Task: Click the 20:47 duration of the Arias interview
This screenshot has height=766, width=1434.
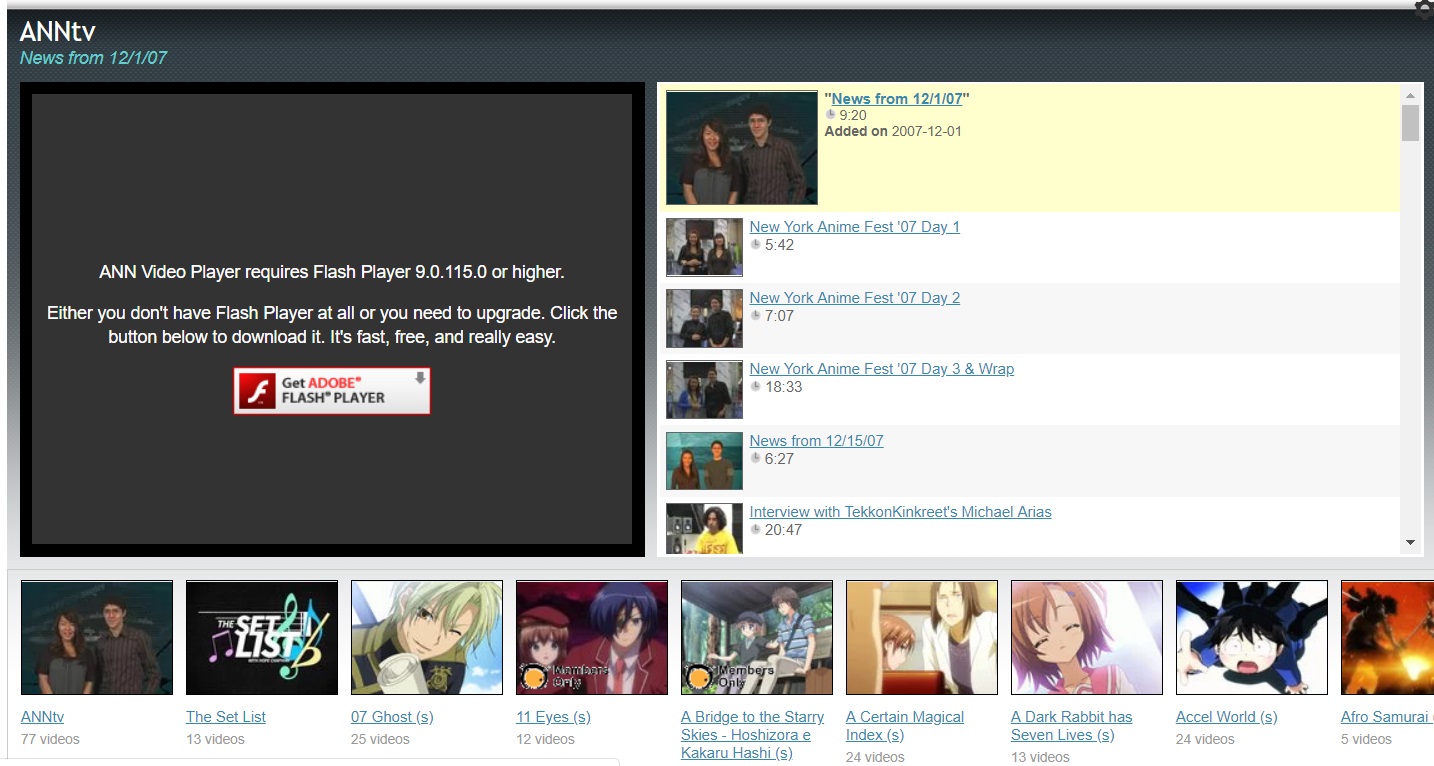Action: point(783,530)
